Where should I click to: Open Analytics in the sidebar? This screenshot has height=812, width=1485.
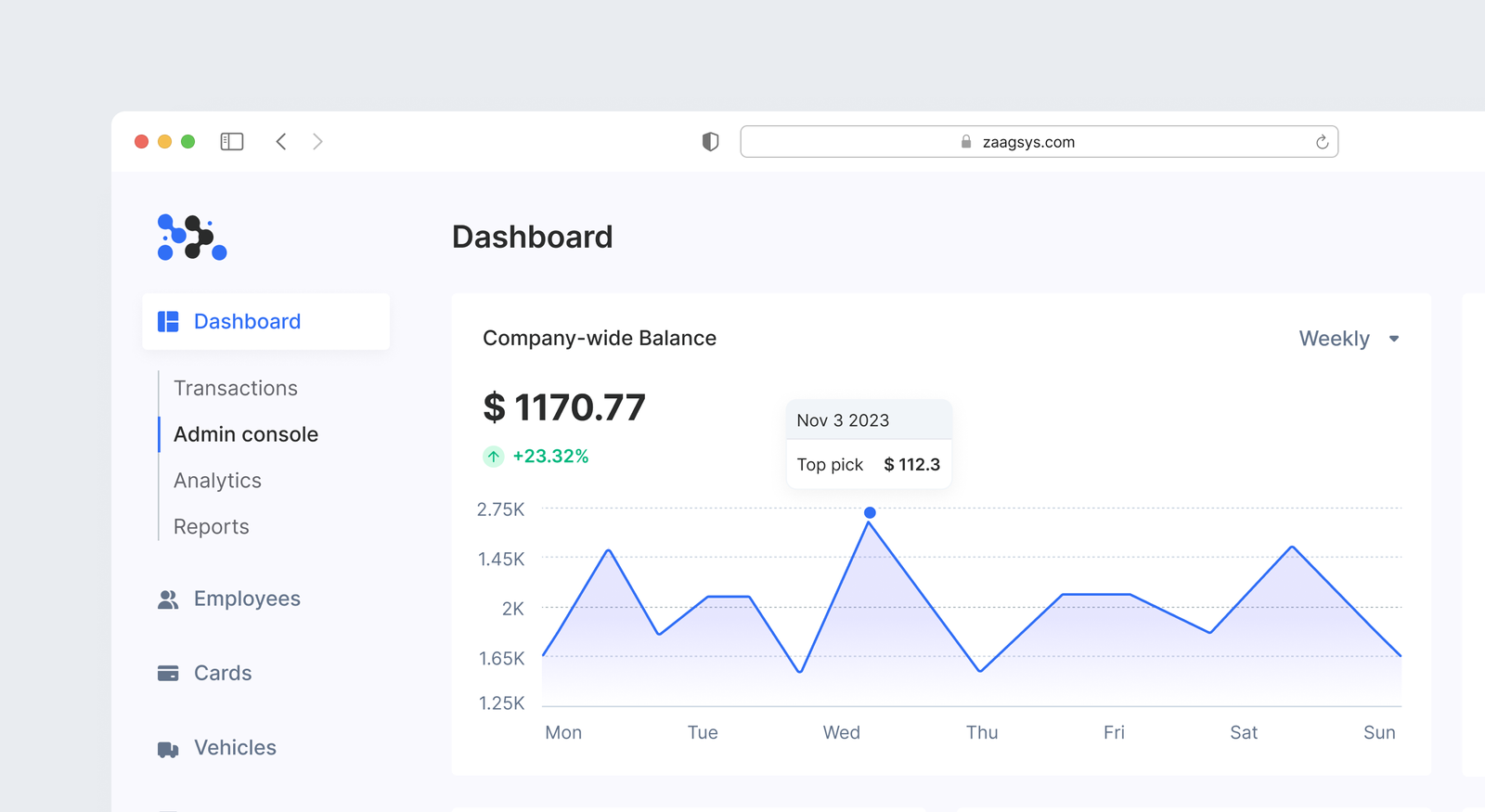pyautogui.click(x=217, y=481)
